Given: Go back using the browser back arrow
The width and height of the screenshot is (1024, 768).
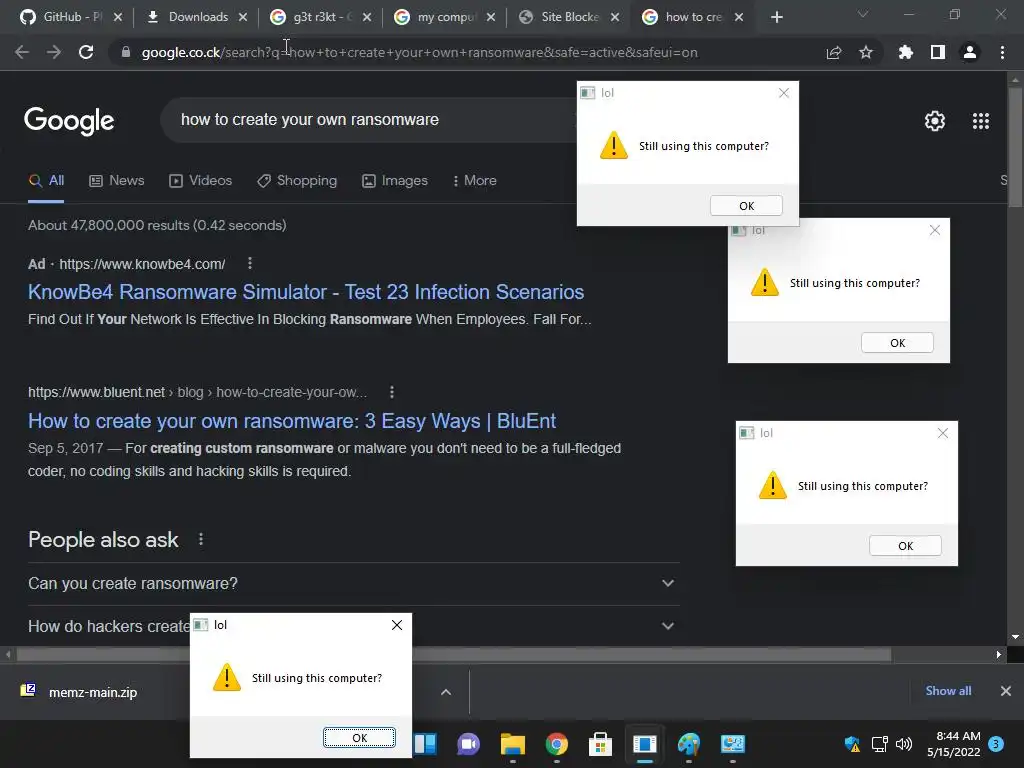Looking at the screenshot, I should point(22,52).
